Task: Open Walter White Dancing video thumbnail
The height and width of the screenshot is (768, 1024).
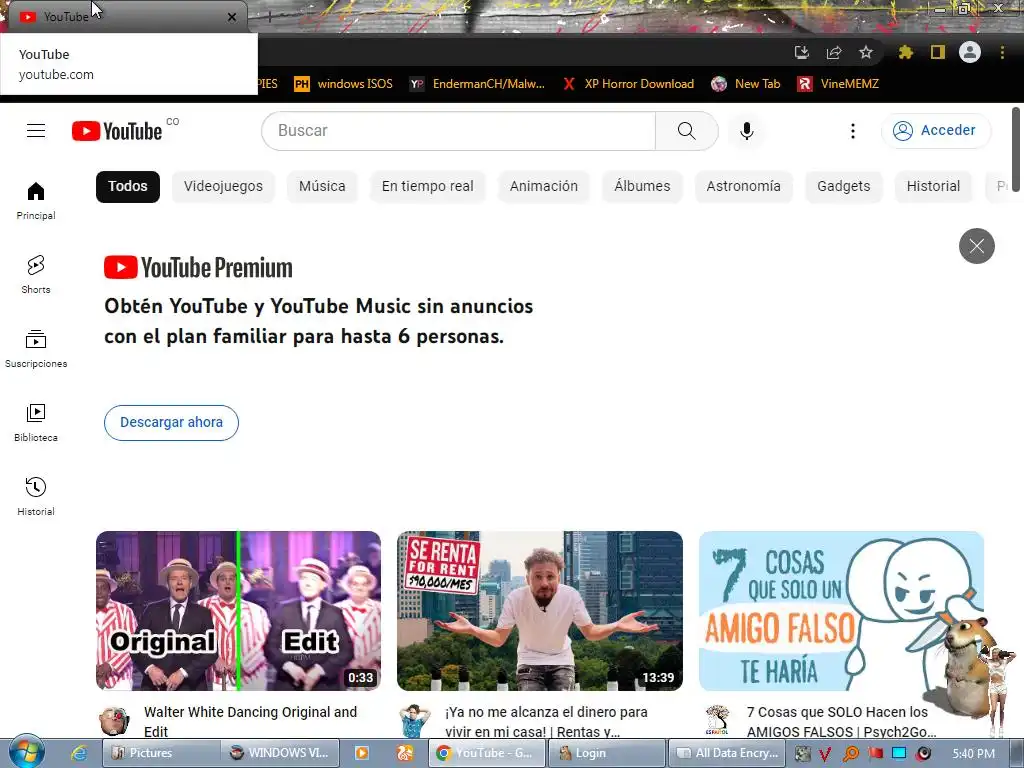Action: click(238, 611)
